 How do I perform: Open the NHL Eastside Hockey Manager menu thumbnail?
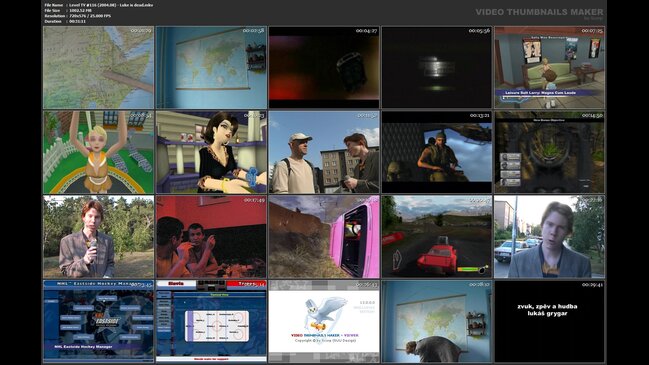tap(99, 321)
